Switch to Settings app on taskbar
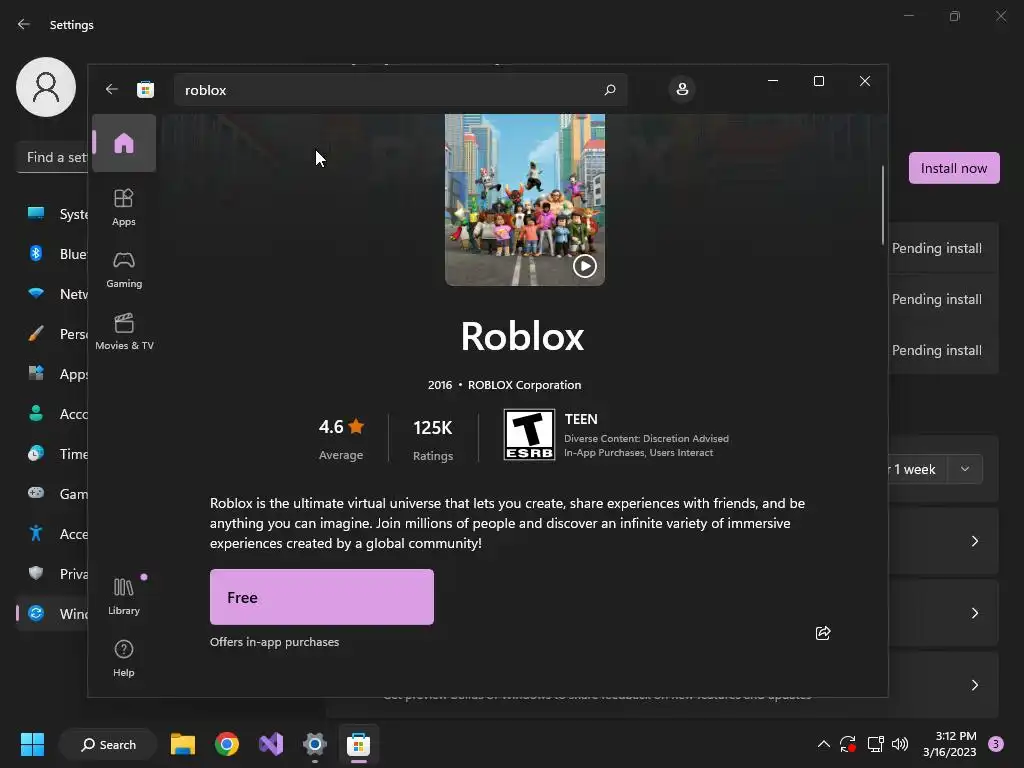1024x768 pixels. pos(315,744)
